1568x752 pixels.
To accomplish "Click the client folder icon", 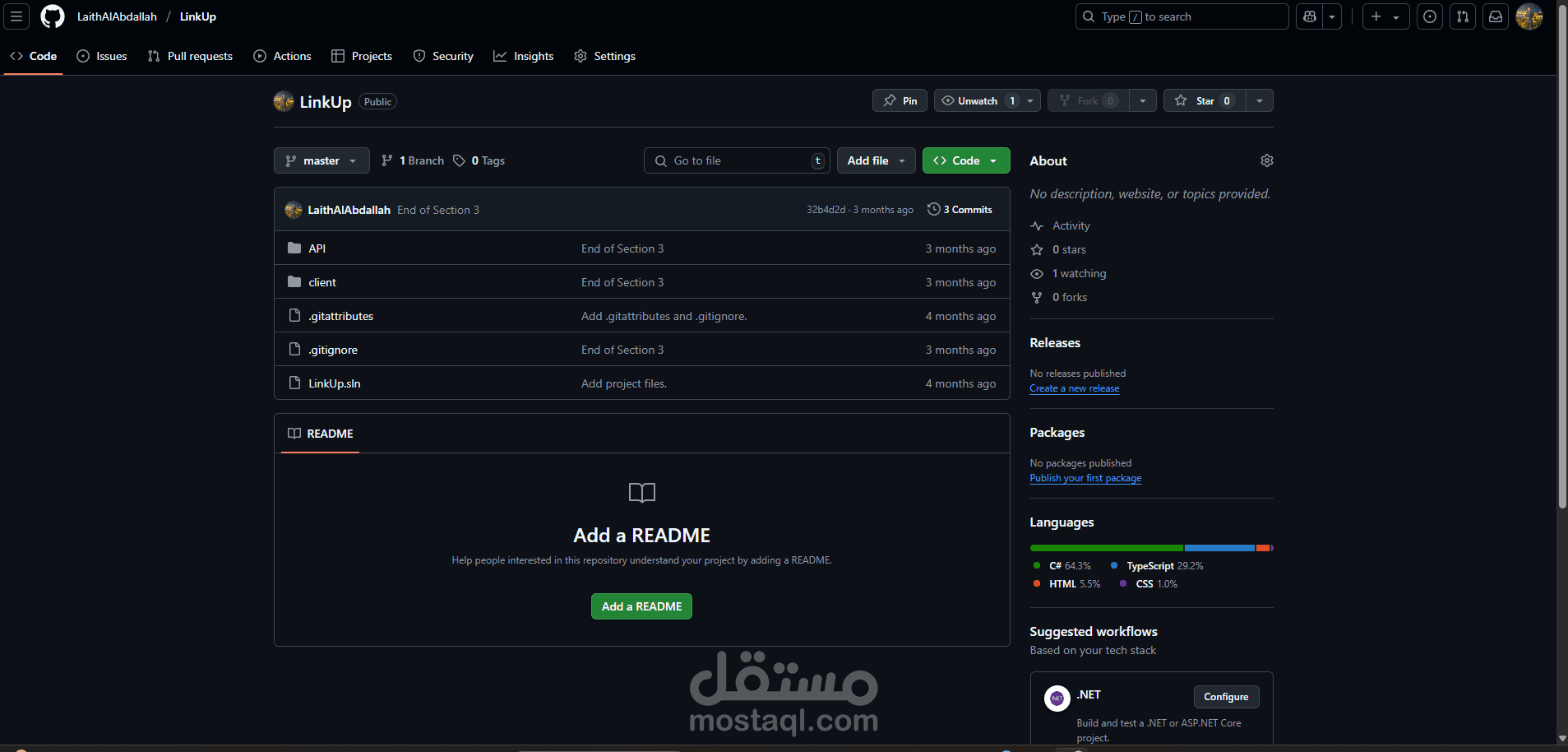I will [294, 282].
